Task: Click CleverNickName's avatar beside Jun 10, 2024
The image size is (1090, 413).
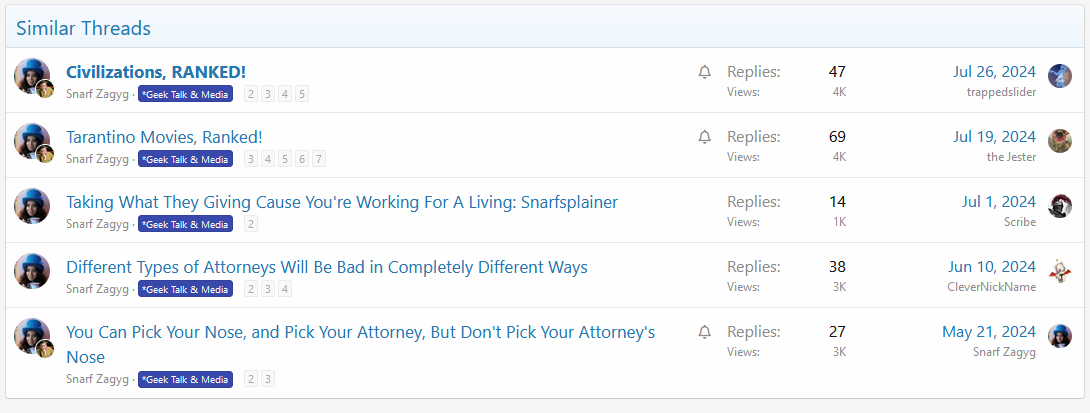Action: click(x=1060, y=271)
